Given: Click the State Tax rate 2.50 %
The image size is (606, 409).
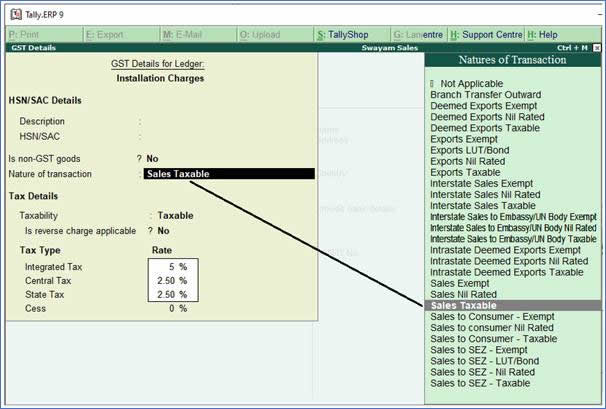Looking at the screenshot, I should 172,295.
